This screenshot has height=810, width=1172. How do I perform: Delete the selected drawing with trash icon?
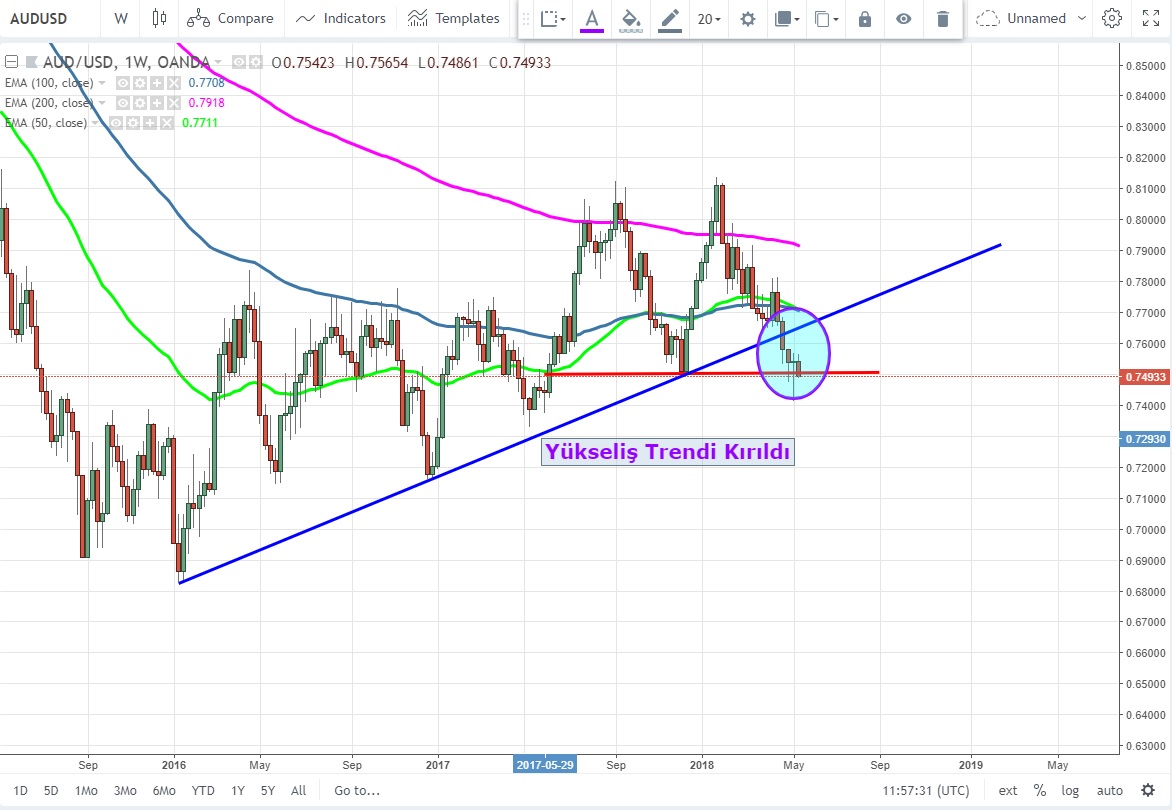(x=942, y=19)
